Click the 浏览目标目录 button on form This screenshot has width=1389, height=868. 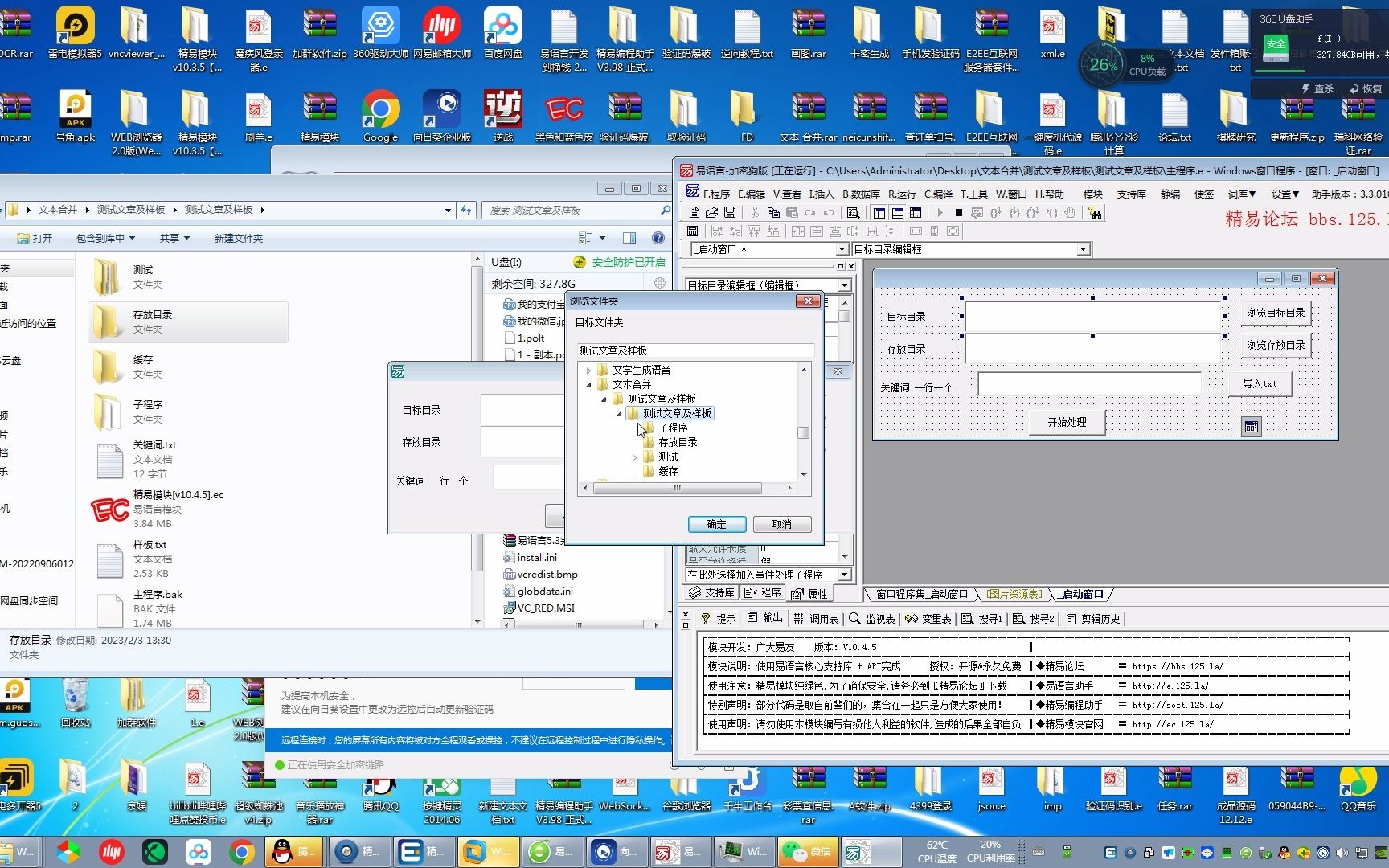[x=1276, y=313]
